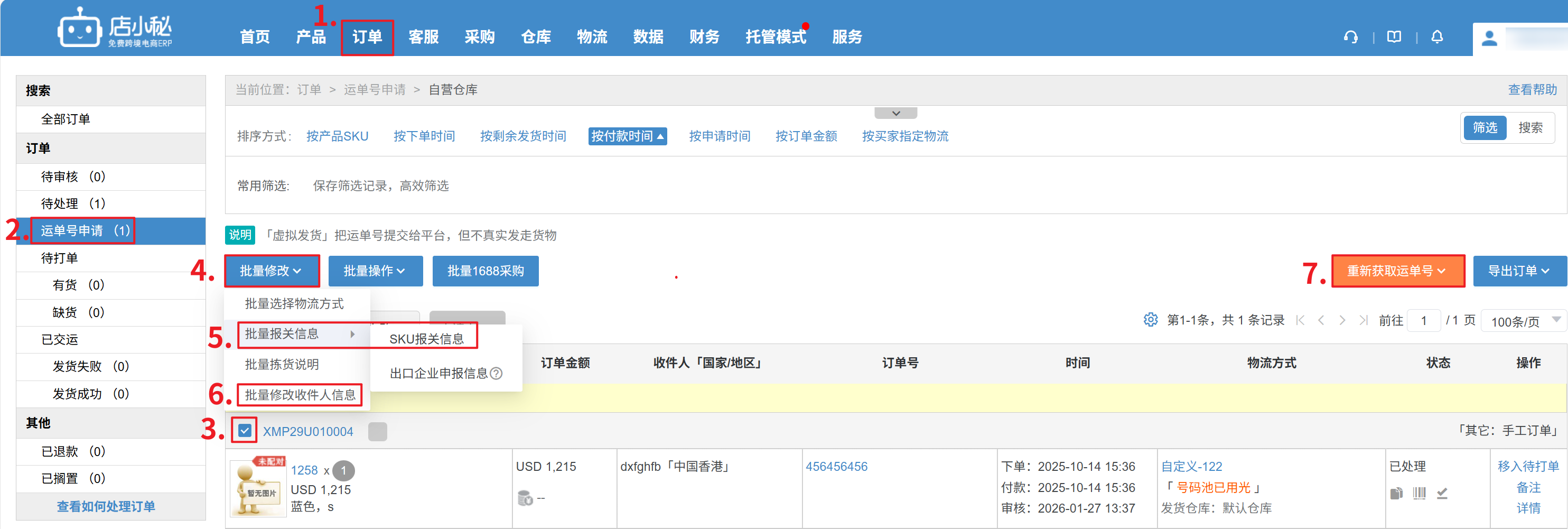Click the page number input field
The width and height of the screenshot is (1568, 529).
coord(1423,320)
